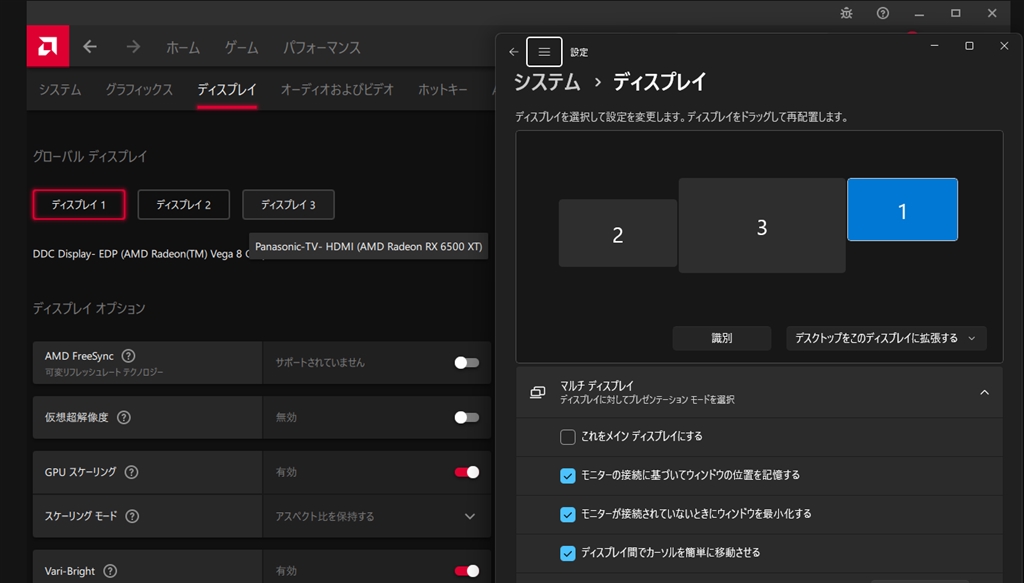Open the ゲーム menu
Screen dimensions: 1024x583
click(242, 47)
